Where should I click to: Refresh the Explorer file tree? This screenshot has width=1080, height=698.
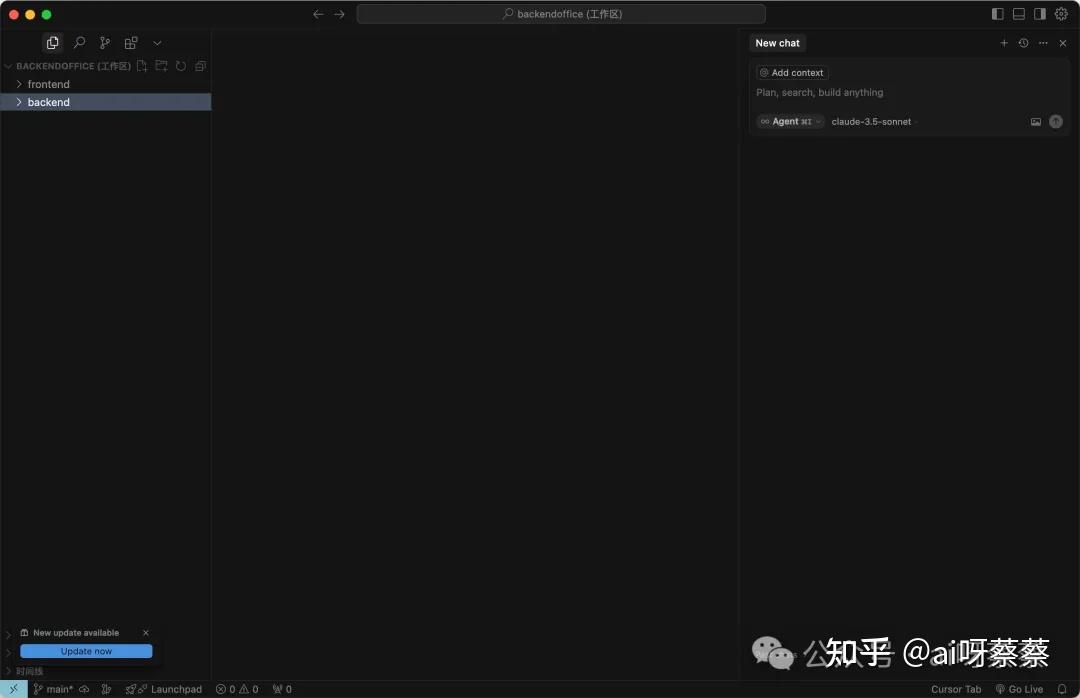(180, 66)
